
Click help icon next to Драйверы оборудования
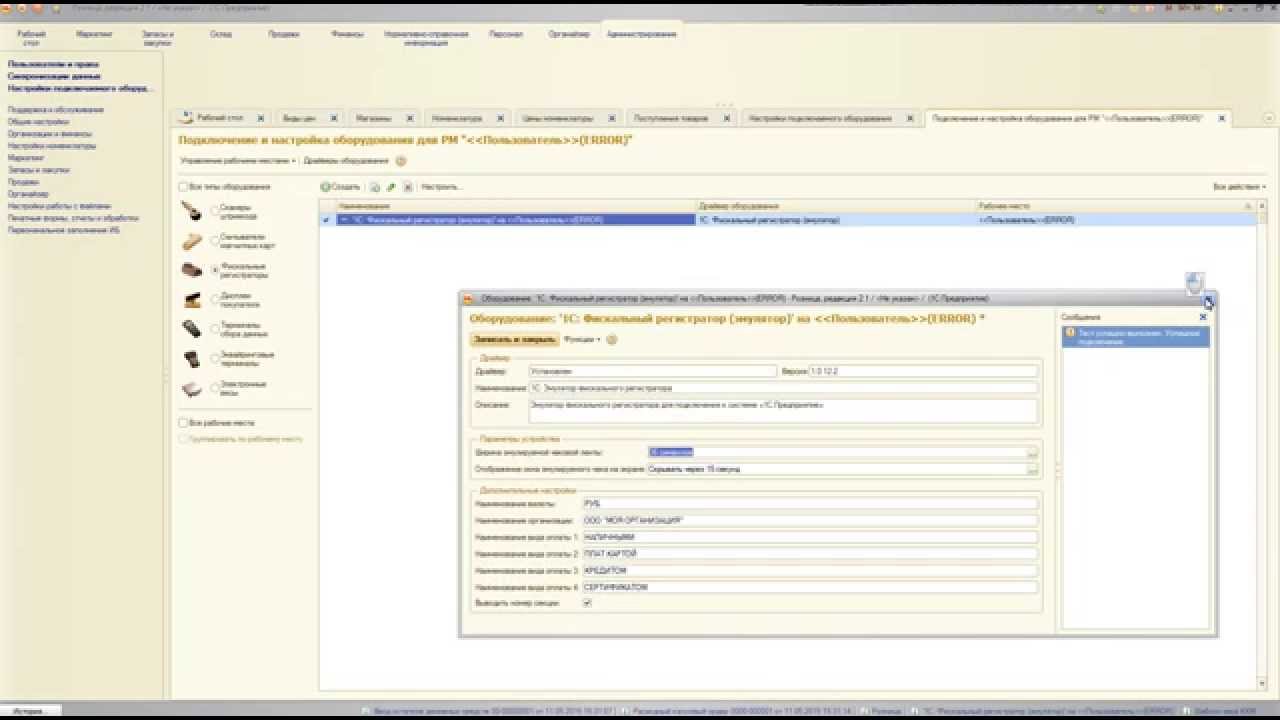[x=401, y=161]
